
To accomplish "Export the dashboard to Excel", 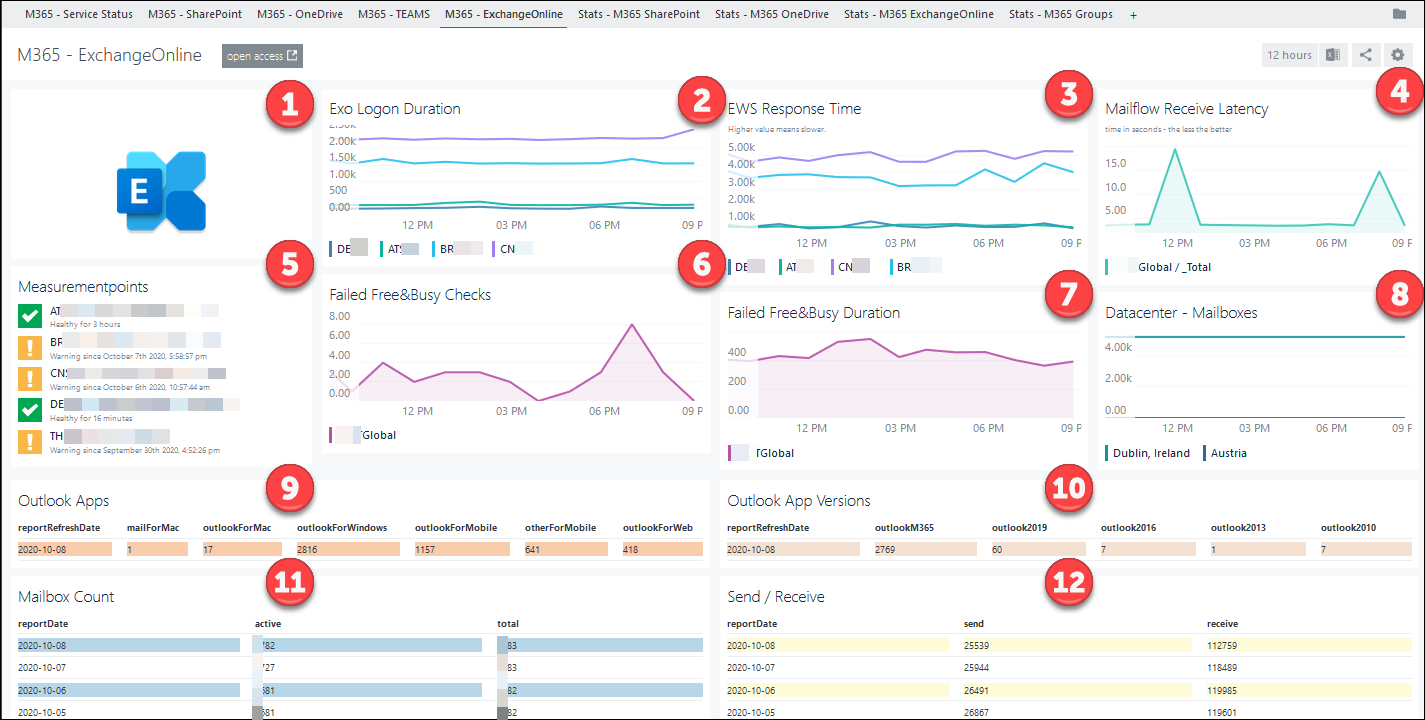I will [1332, 55].
